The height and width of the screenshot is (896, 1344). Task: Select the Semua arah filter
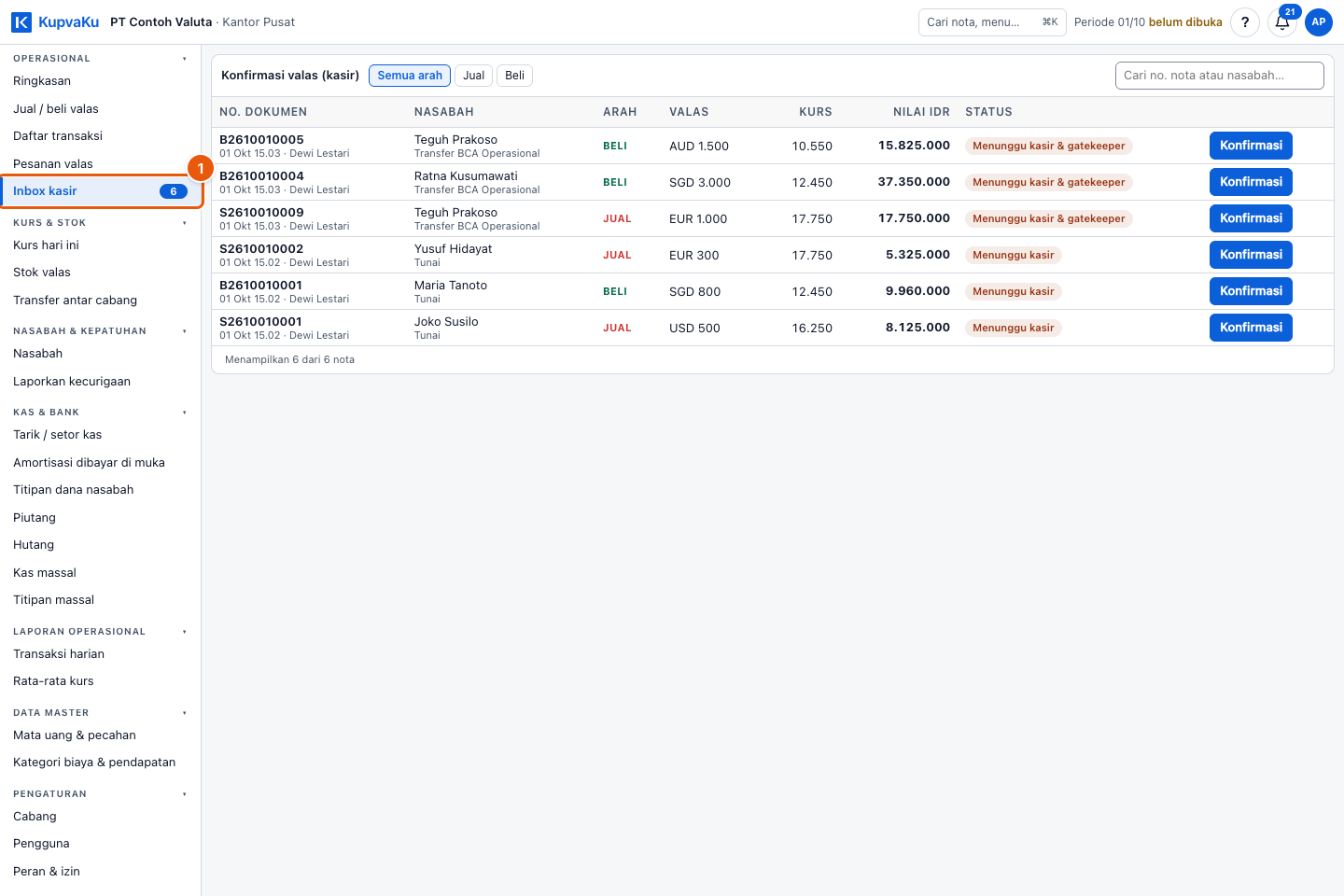pyautogui.click(x=410, y=76)
